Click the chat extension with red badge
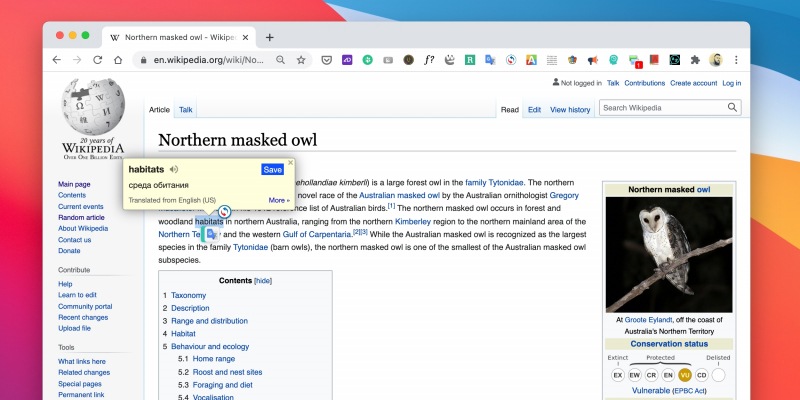800x400 pixels. tap(635, 61)
